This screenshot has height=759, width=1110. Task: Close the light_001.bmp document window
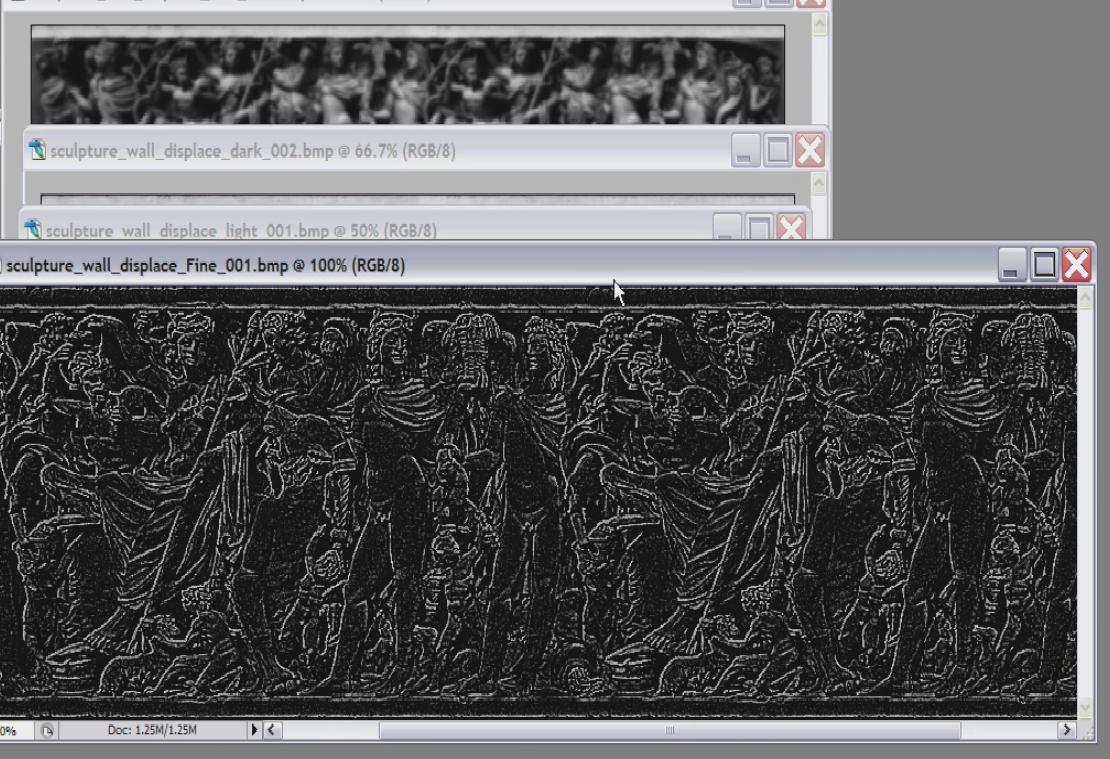[x=791, y=228]
